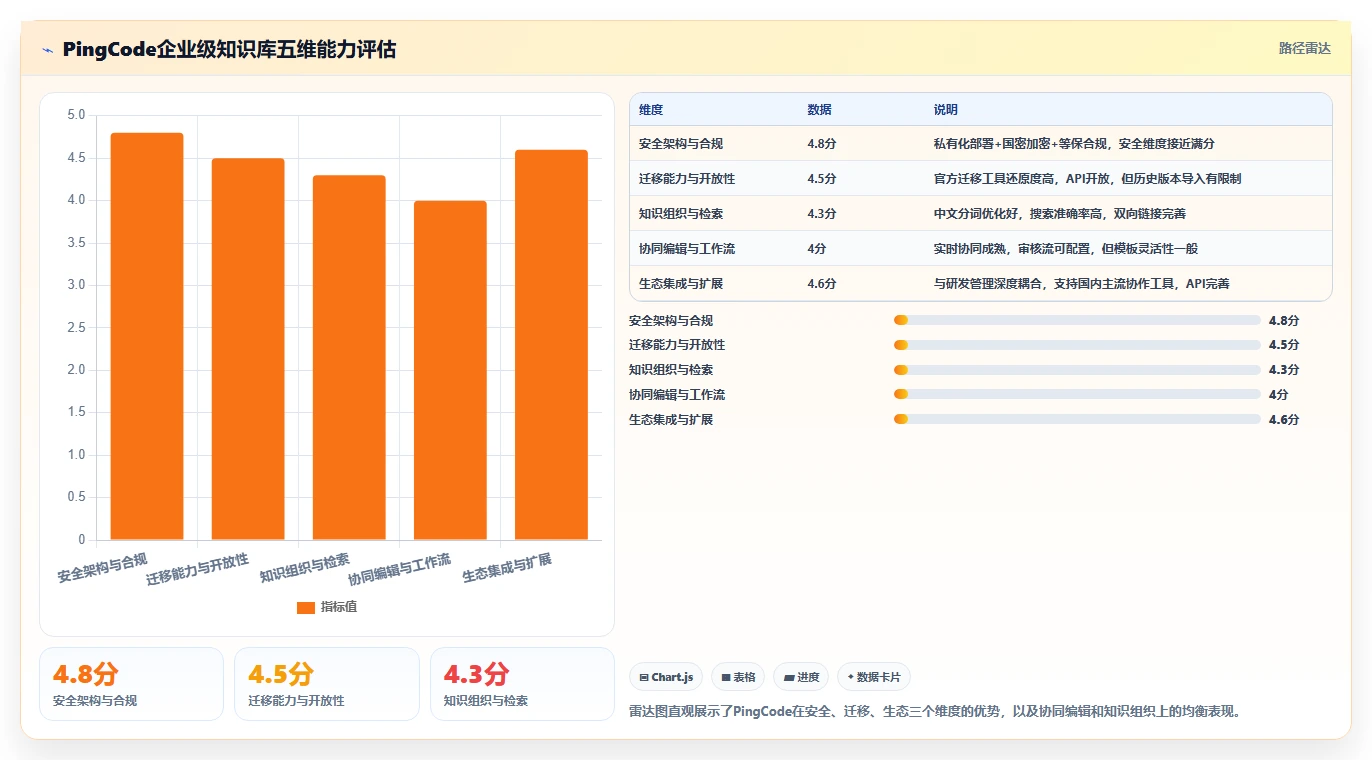Screen dimensions: 1372x760
Task: Click the 生态集成与扩展 progress bar
Action: [x=1077, y=419]
